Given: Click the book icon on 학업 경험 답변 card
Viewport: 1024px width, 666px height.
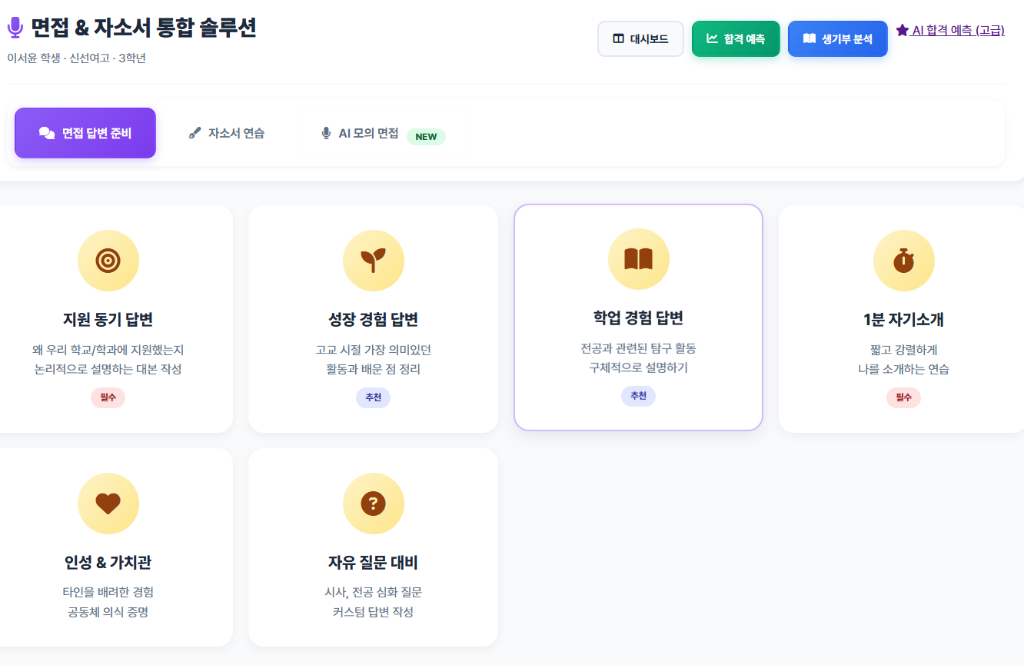Looking at the screenshot, I should (x=638, y=258).
